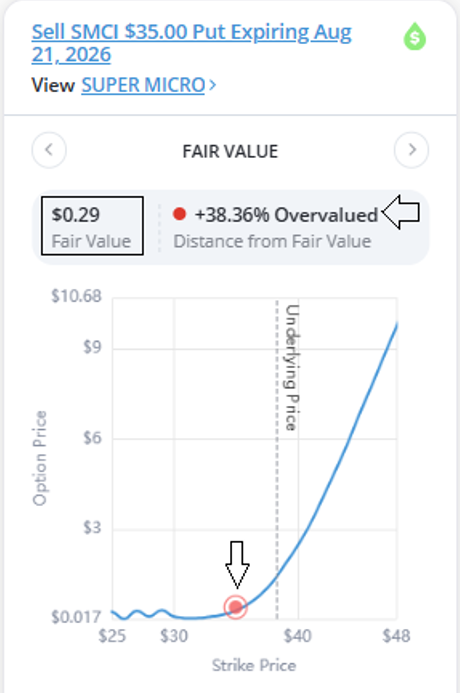Go to the next chart with right arrow
Image resolution: width=460 pixels, height=693 pixels.
[x=411, y=150]
